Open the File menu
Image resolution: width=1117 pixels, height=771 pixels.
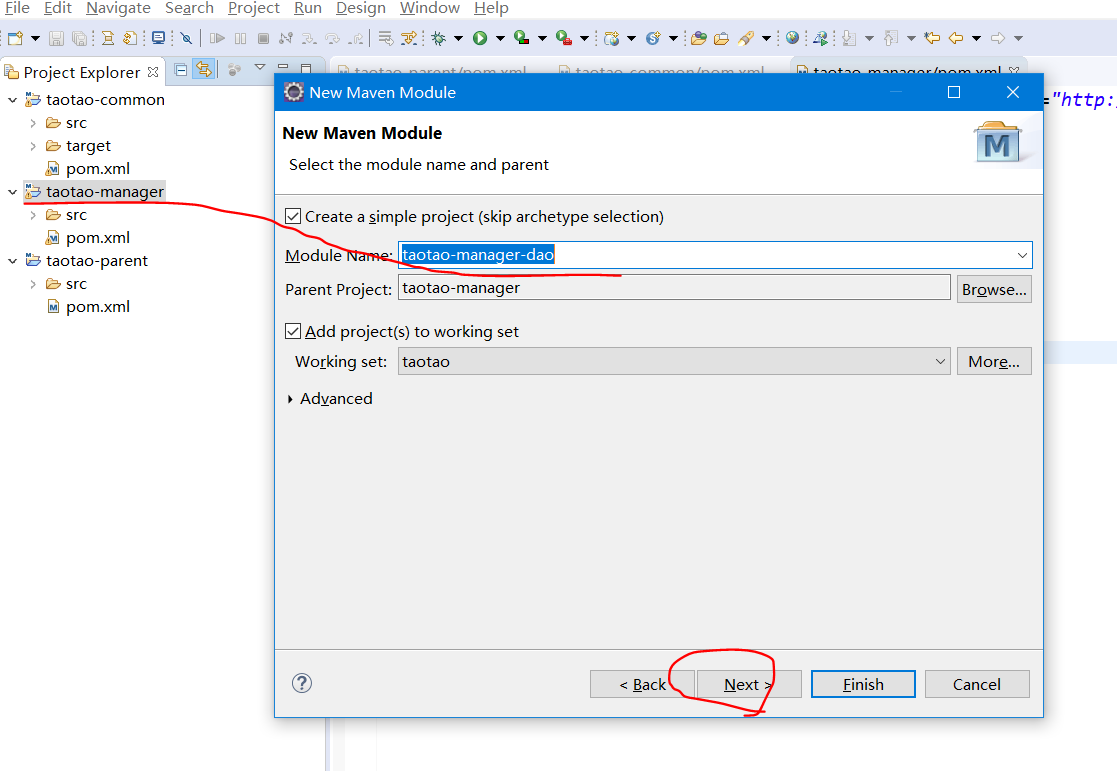pyautogui.click(x=17, y=9)
